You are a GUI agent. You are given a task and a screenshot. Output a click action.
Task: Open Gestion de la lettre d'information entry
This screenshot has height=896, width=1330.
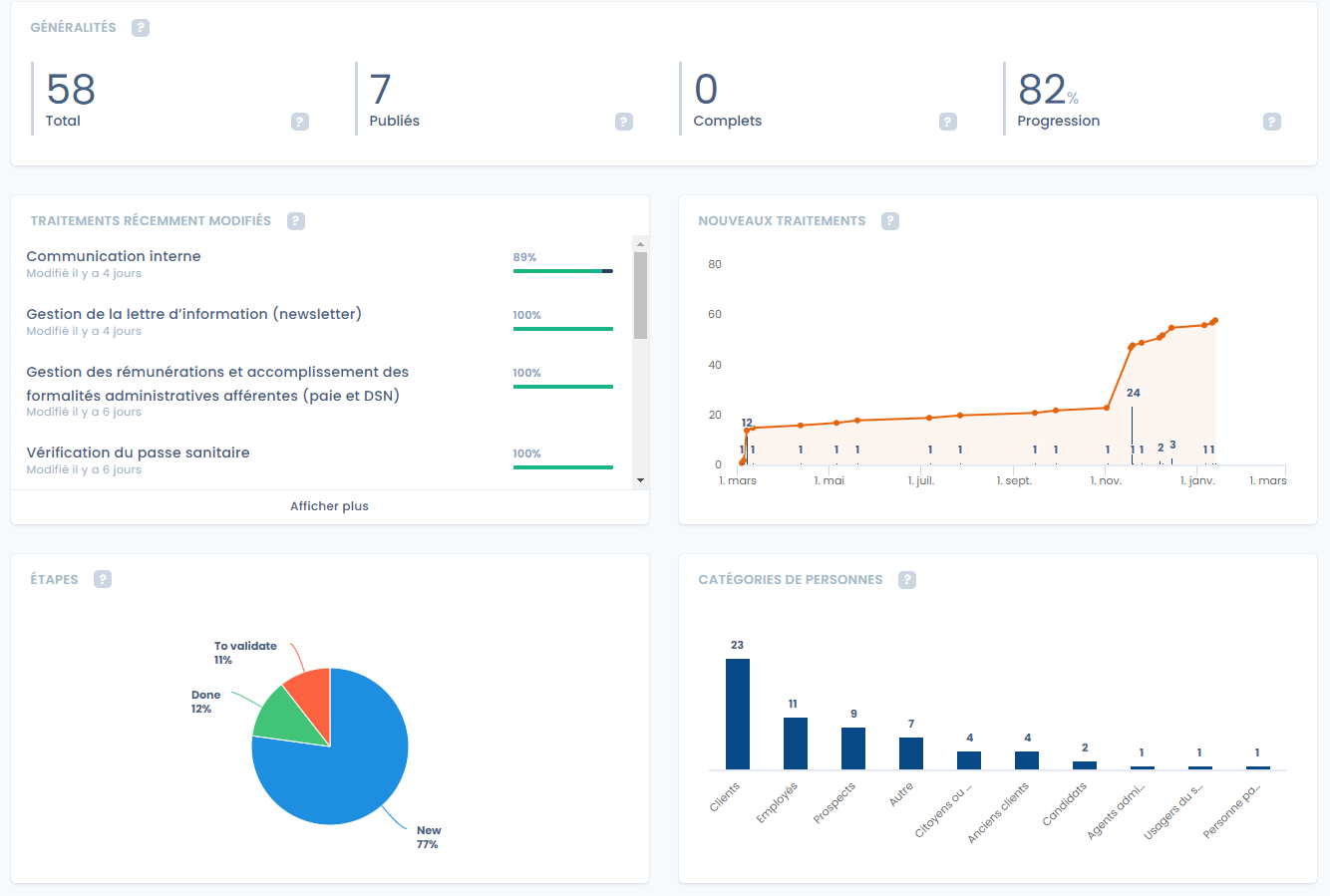pos(193,314)
